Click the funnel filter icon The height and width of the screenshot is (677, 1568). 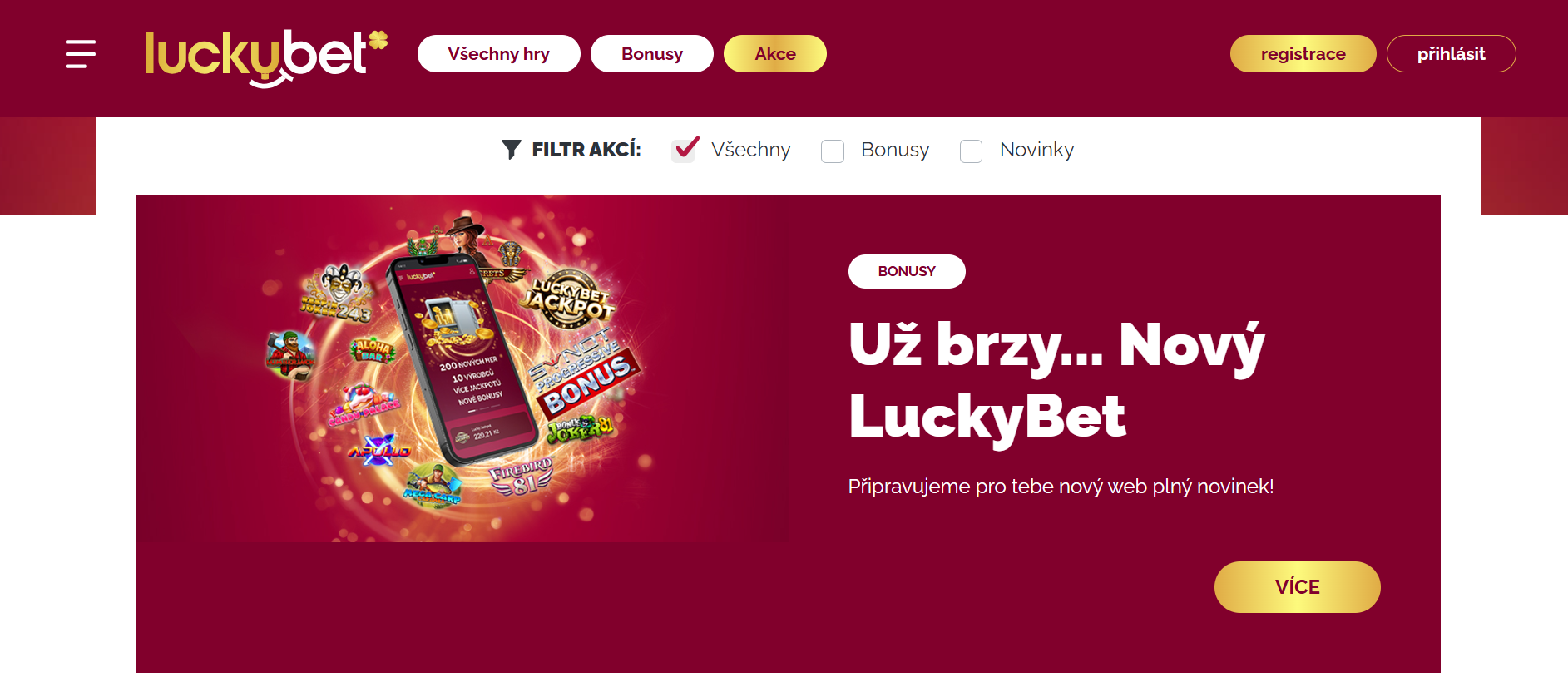(512, 149)
